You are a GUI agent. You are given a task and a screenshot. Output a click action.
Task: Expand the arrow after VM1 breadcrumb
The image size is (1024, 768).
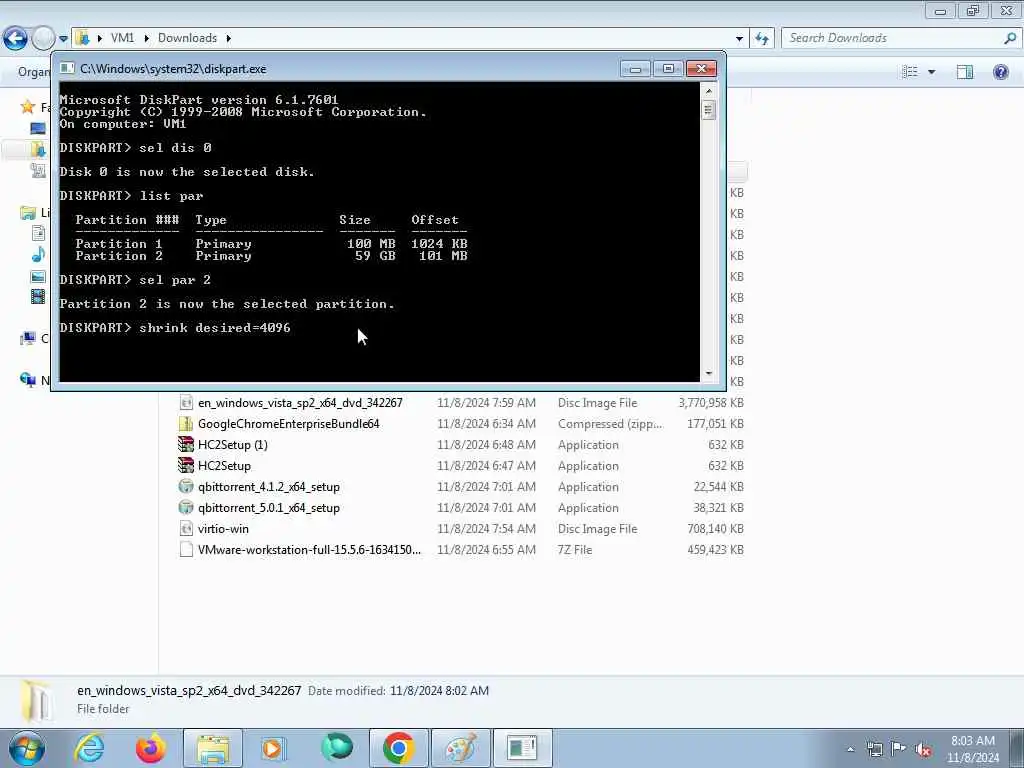(x=146, y=38)
